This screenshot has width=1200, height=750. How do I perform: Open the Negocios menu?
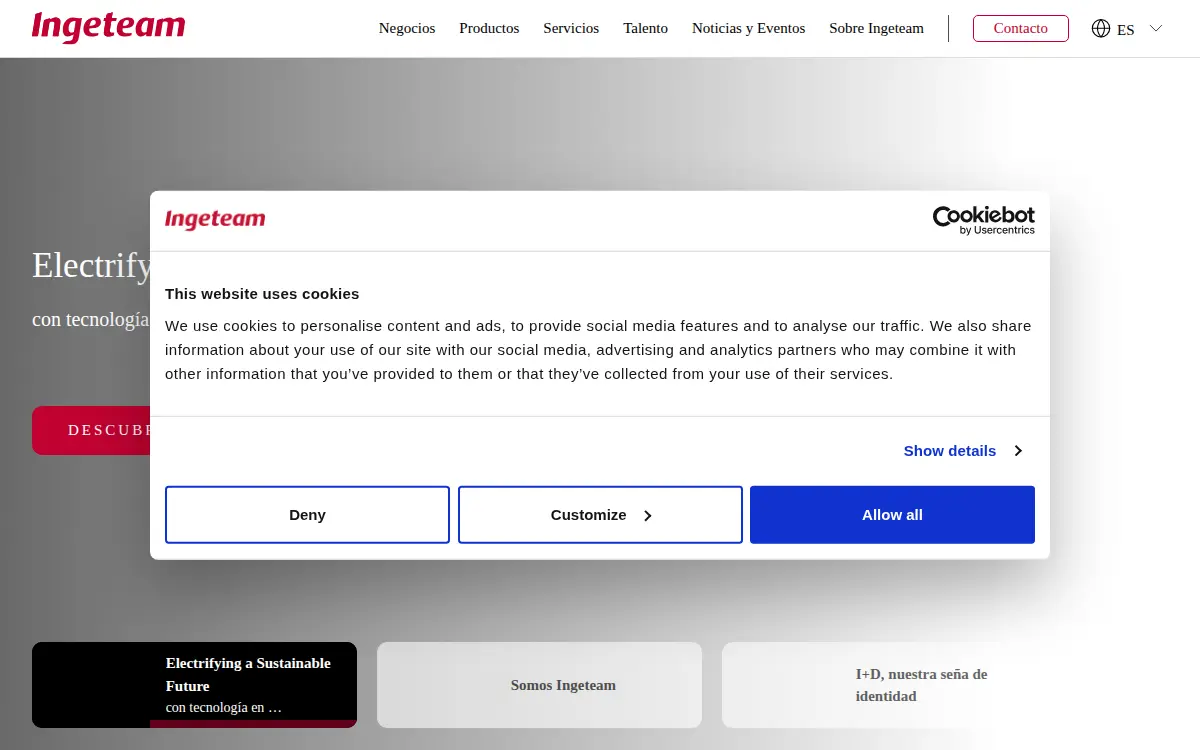click(407, 28)
